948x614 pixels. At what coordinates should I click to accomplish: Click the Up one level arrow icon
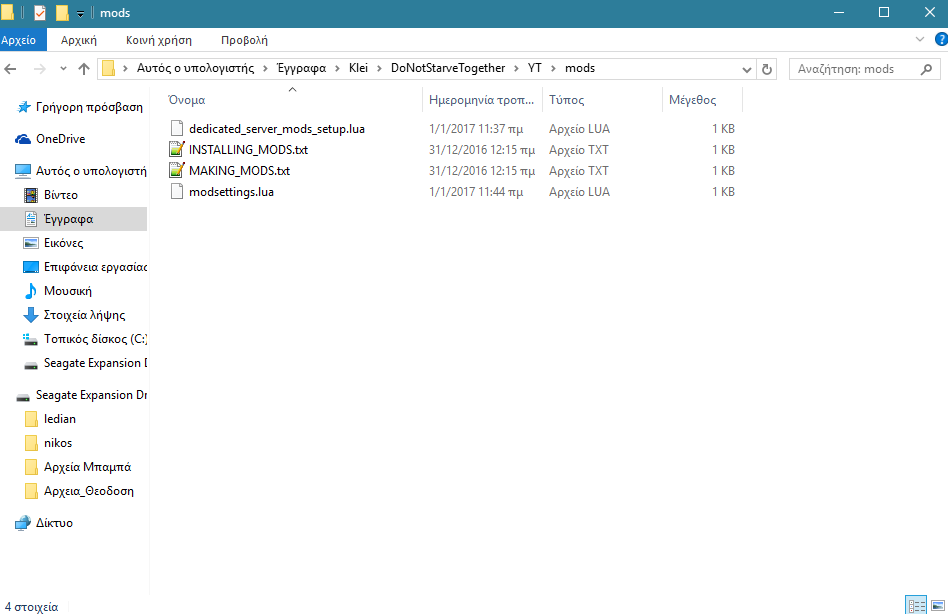pos(84,69)
